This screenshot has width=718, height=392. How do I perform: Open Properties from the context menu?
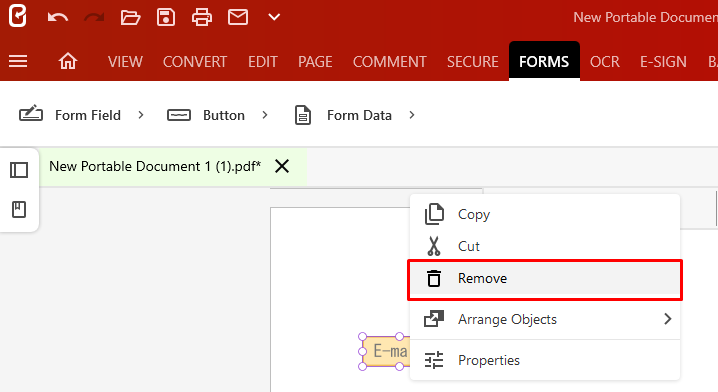coord(544,360)
